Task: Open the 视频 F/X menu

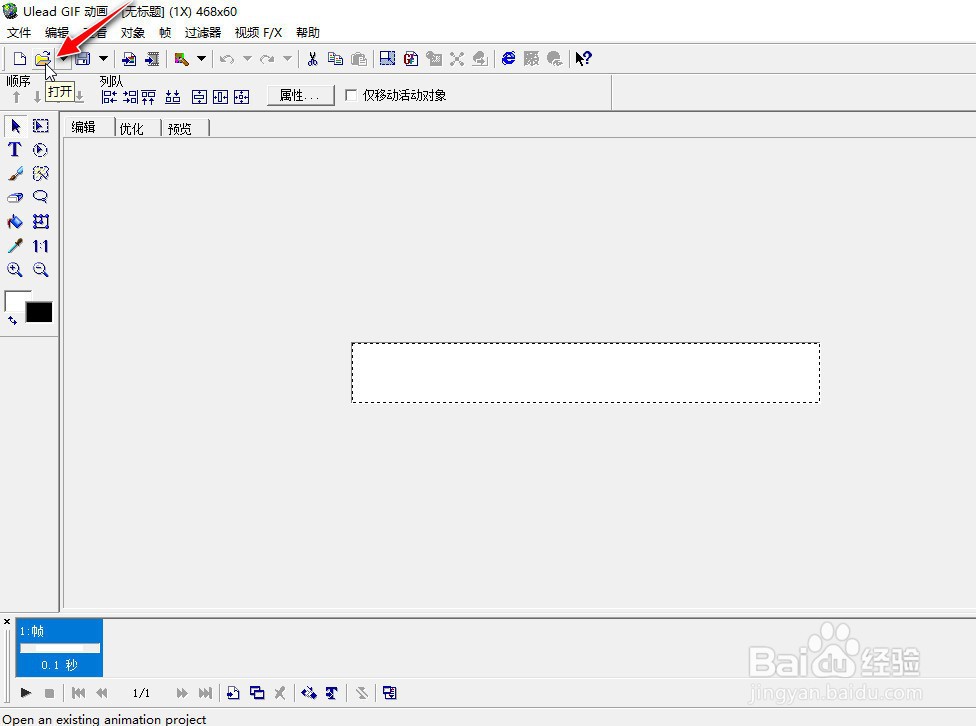Action: coord(258,32)
